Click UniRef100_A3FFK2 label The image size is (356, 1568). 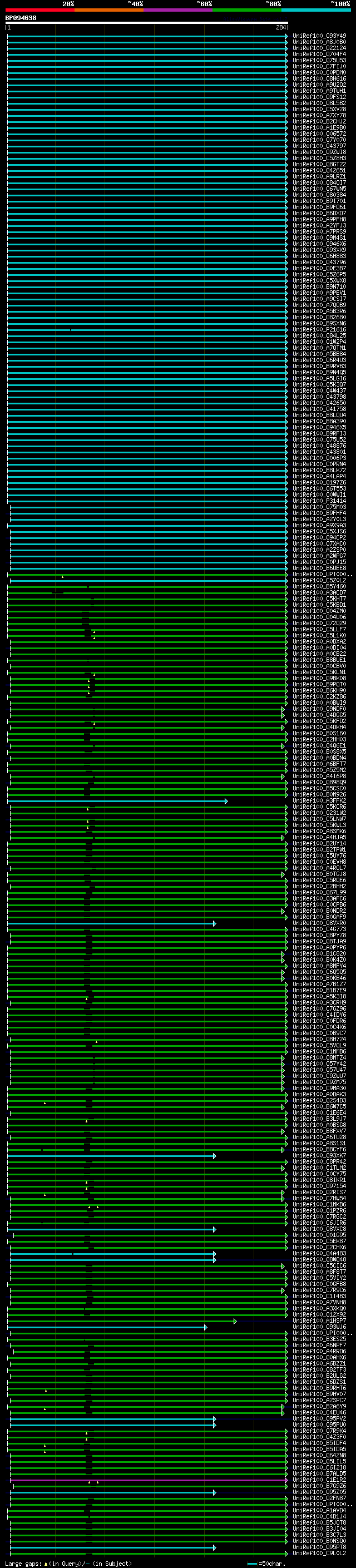[319, 802]
